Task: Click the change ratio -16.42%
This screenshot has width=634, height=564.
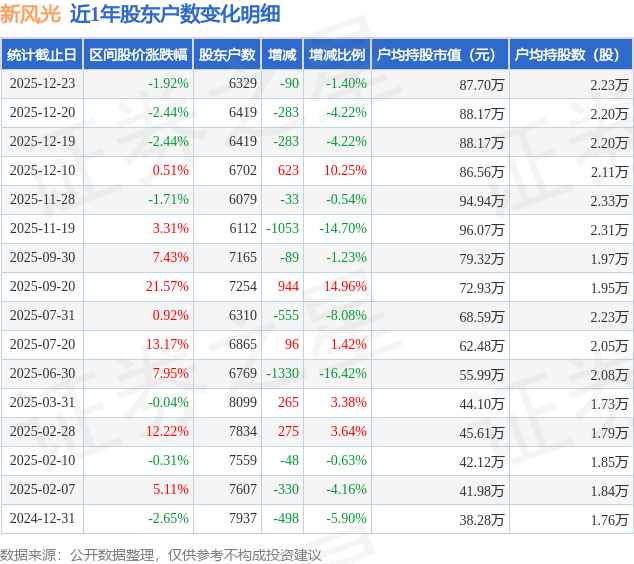Action: (x=343, y=374)
